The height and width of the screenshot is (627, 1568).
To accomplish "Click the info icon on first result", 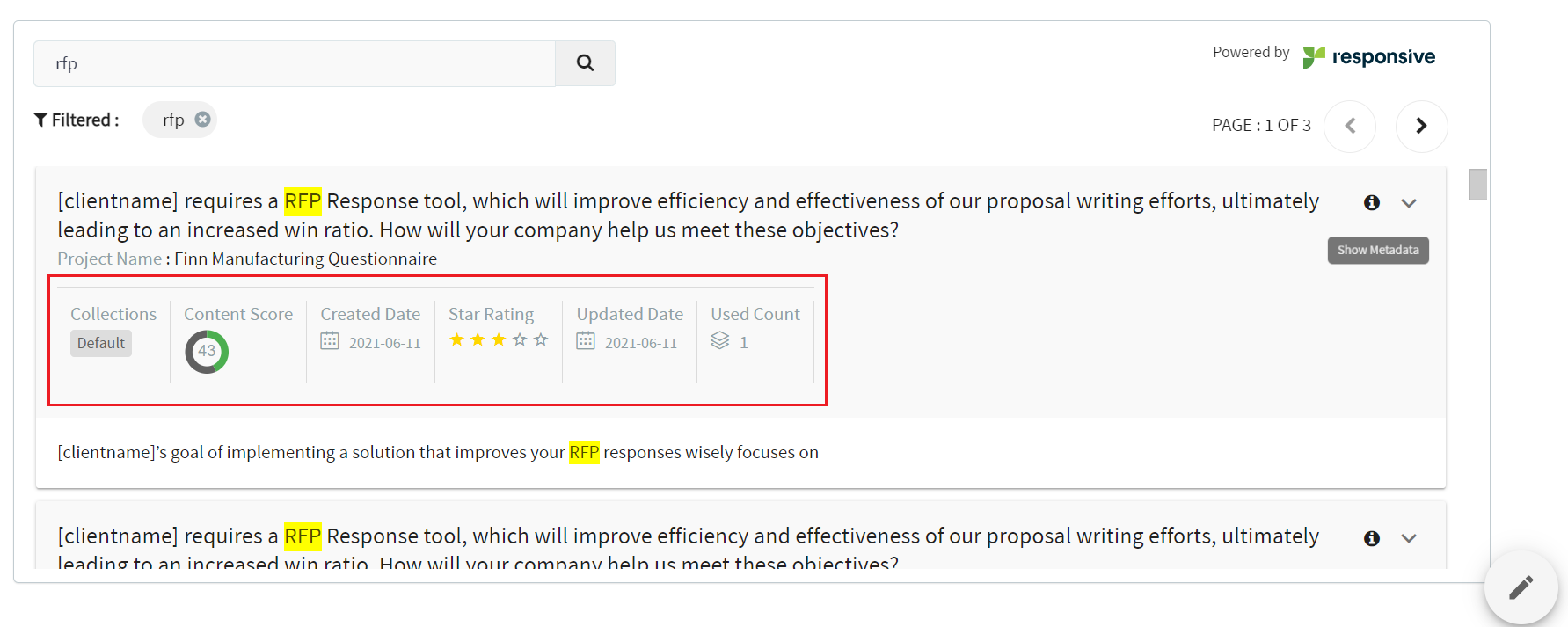I will [1372, 203].
